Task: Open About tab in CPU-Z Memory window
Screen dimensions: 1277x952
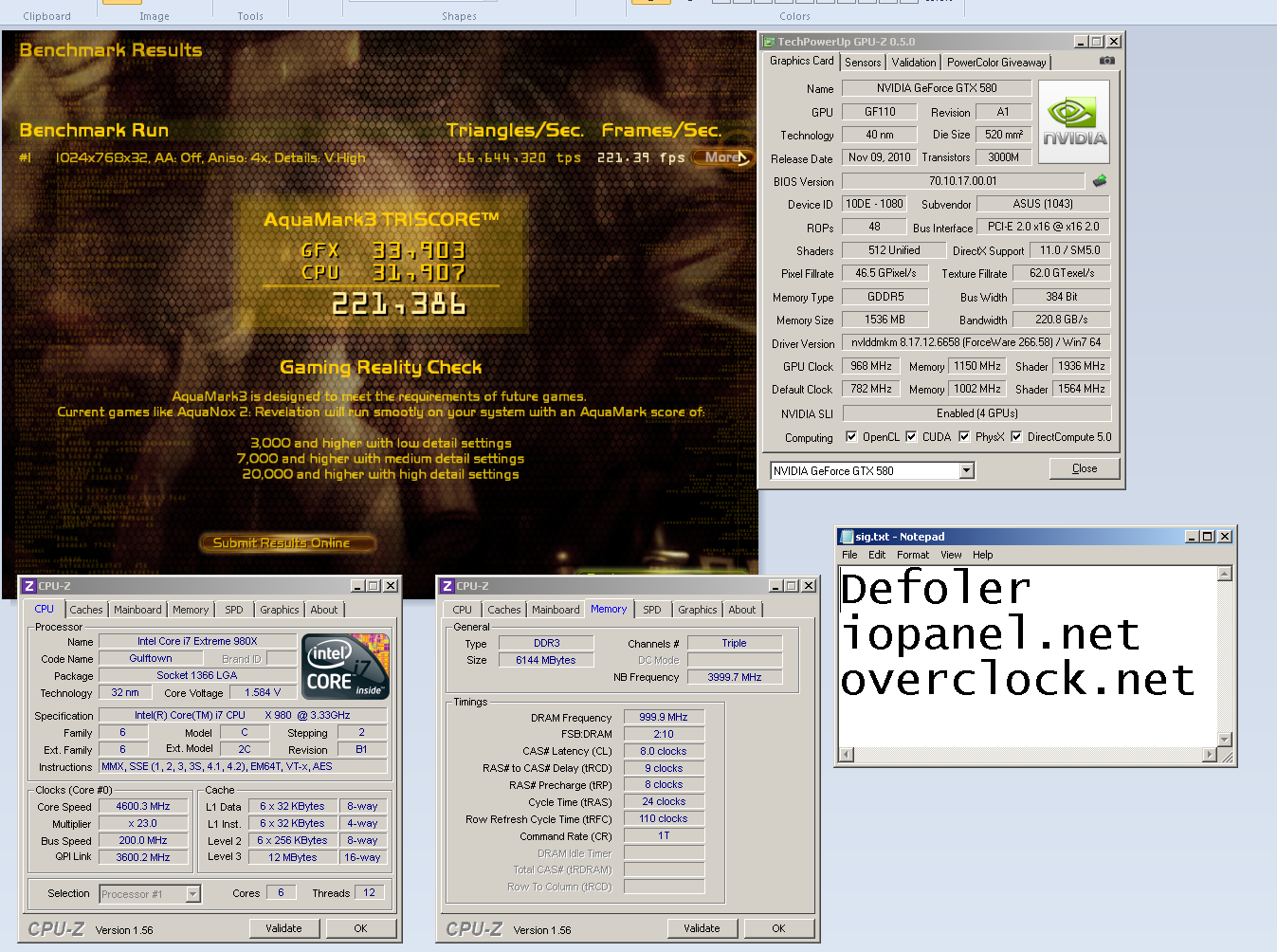Action: pyautogui.click(x=742, y=610)
